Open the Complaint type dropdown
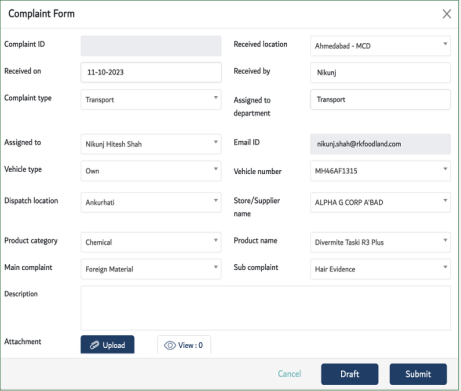The image size is (461, 391). (151, 99)
